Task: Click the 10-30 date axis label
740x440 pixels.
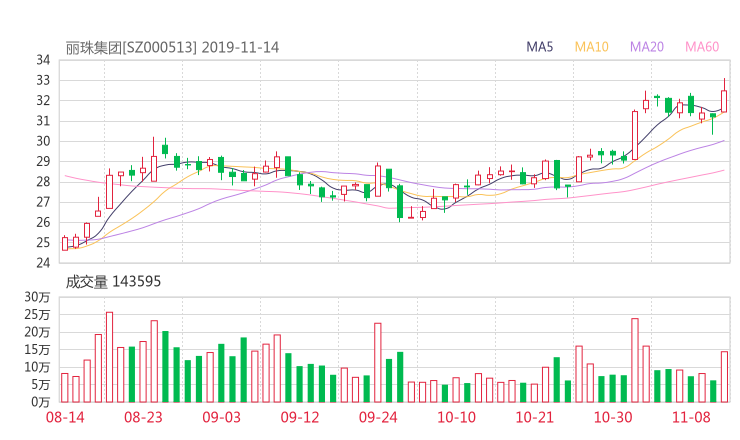Action: click(613, 417)
